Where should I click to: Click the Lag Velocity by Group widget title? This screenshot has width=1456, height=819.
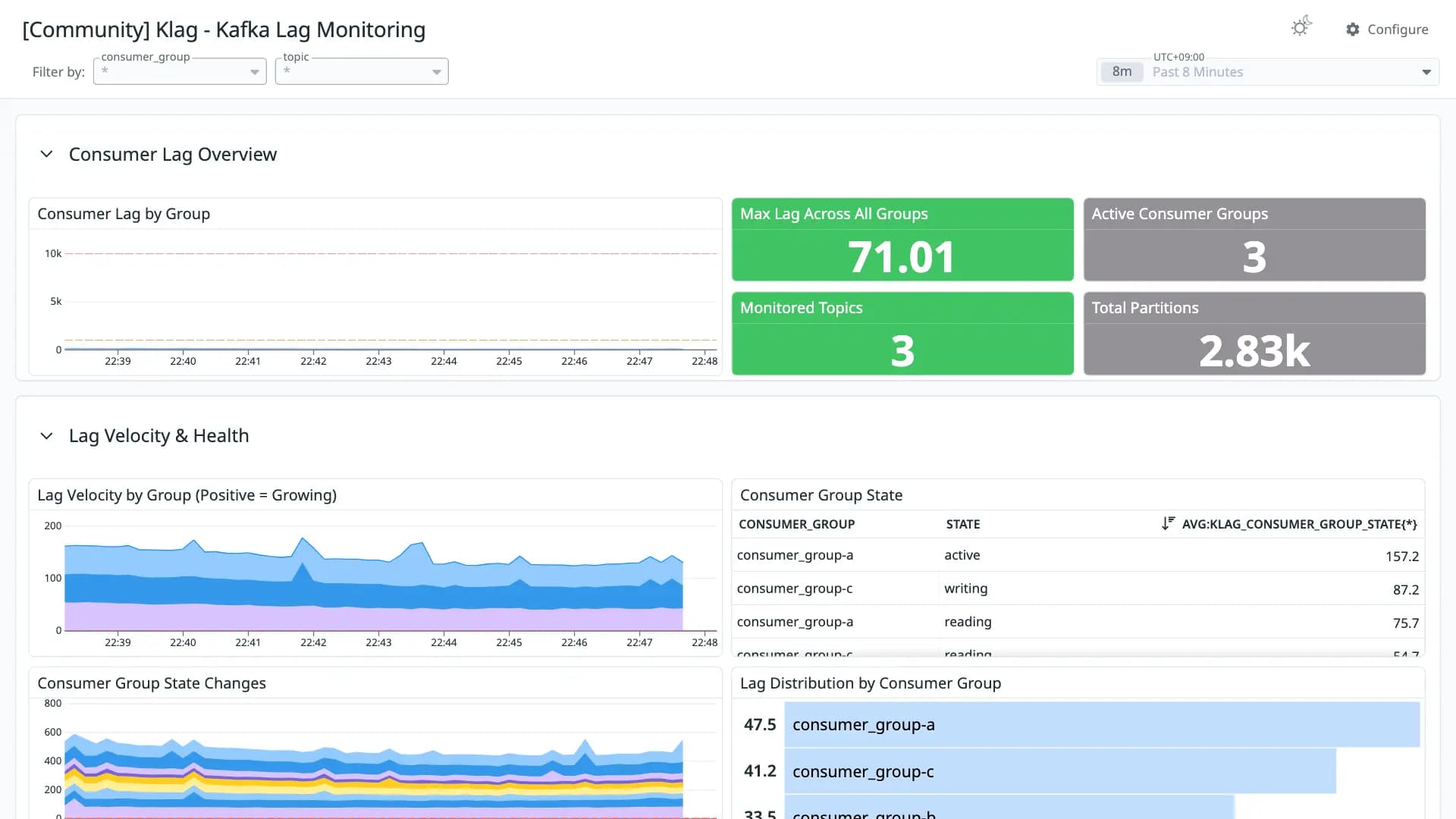[187, 495]
